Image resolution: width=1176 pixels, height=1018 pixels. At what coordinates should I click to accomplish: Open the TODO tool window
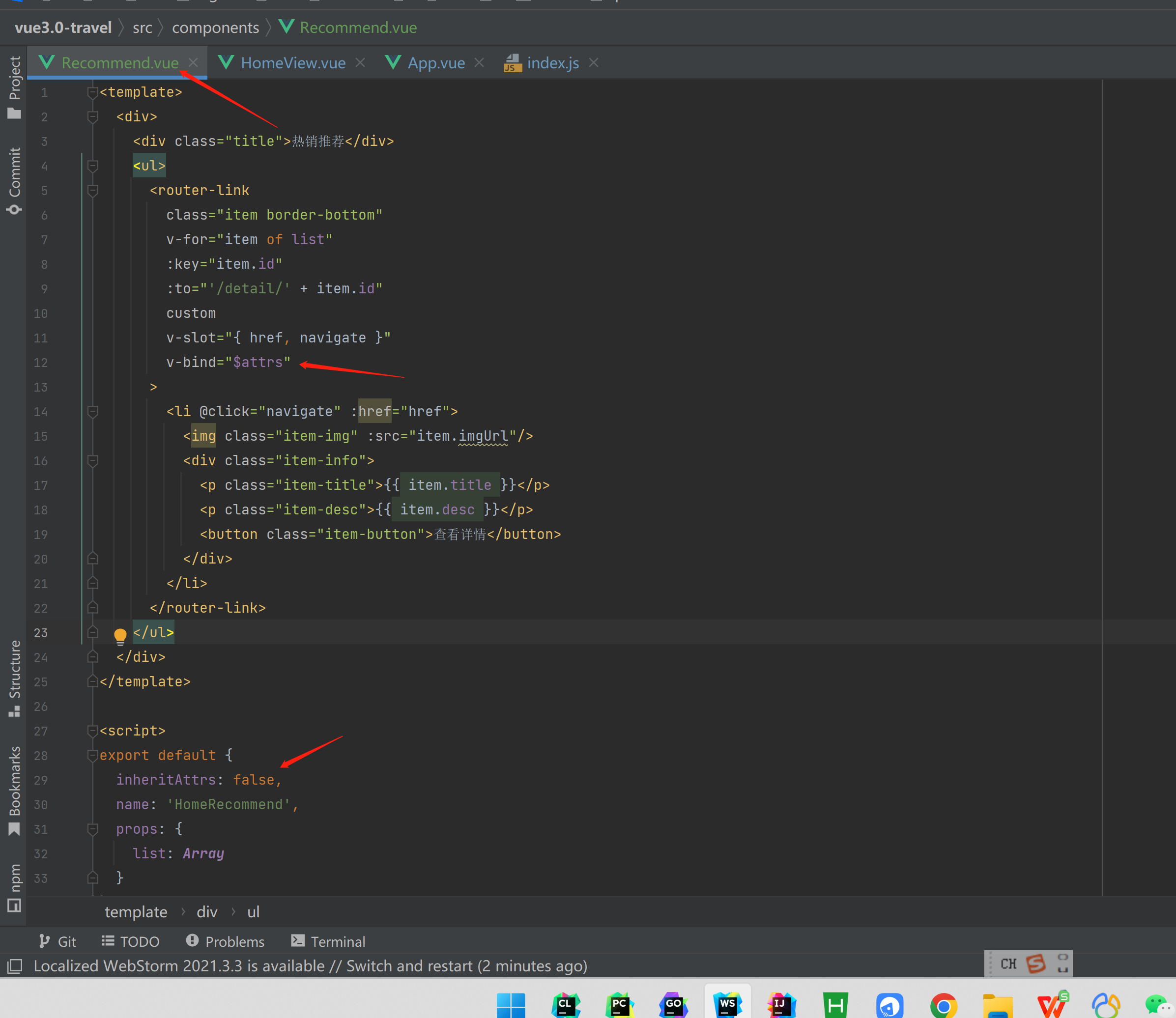131,941
